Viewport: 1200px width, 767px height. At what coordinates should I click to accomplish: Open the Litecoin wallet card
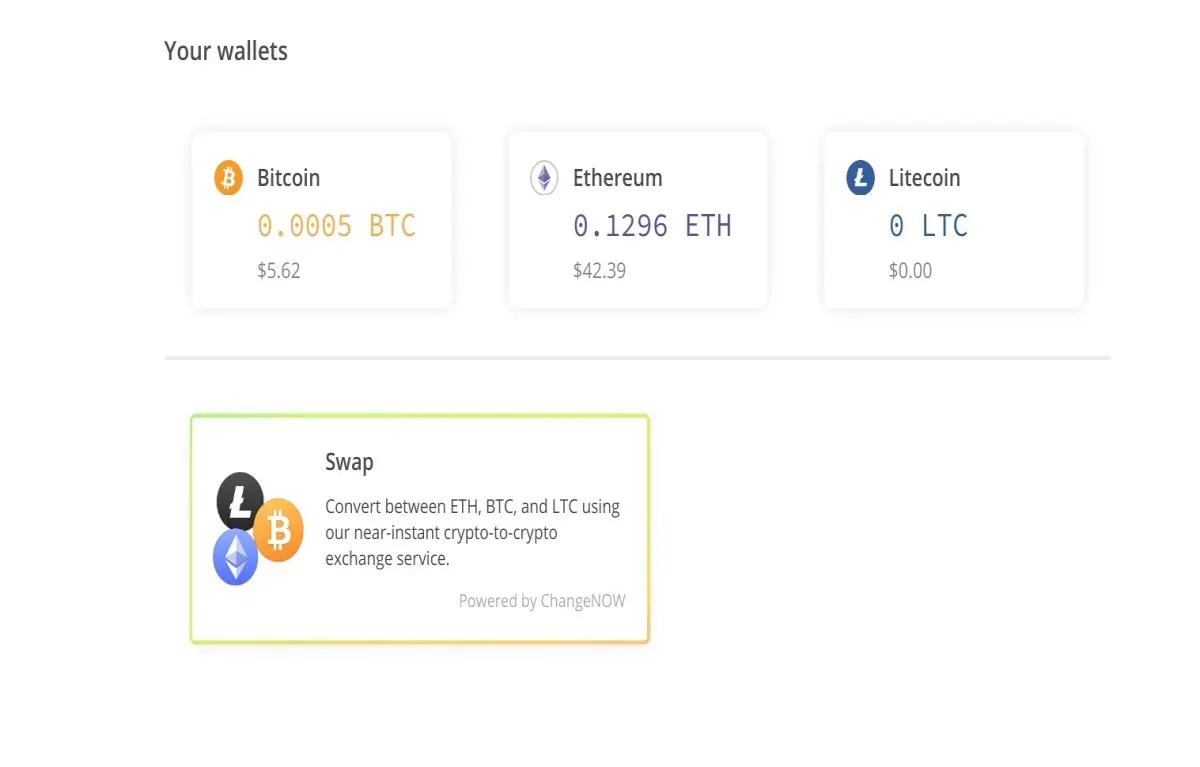coord(954,220)
